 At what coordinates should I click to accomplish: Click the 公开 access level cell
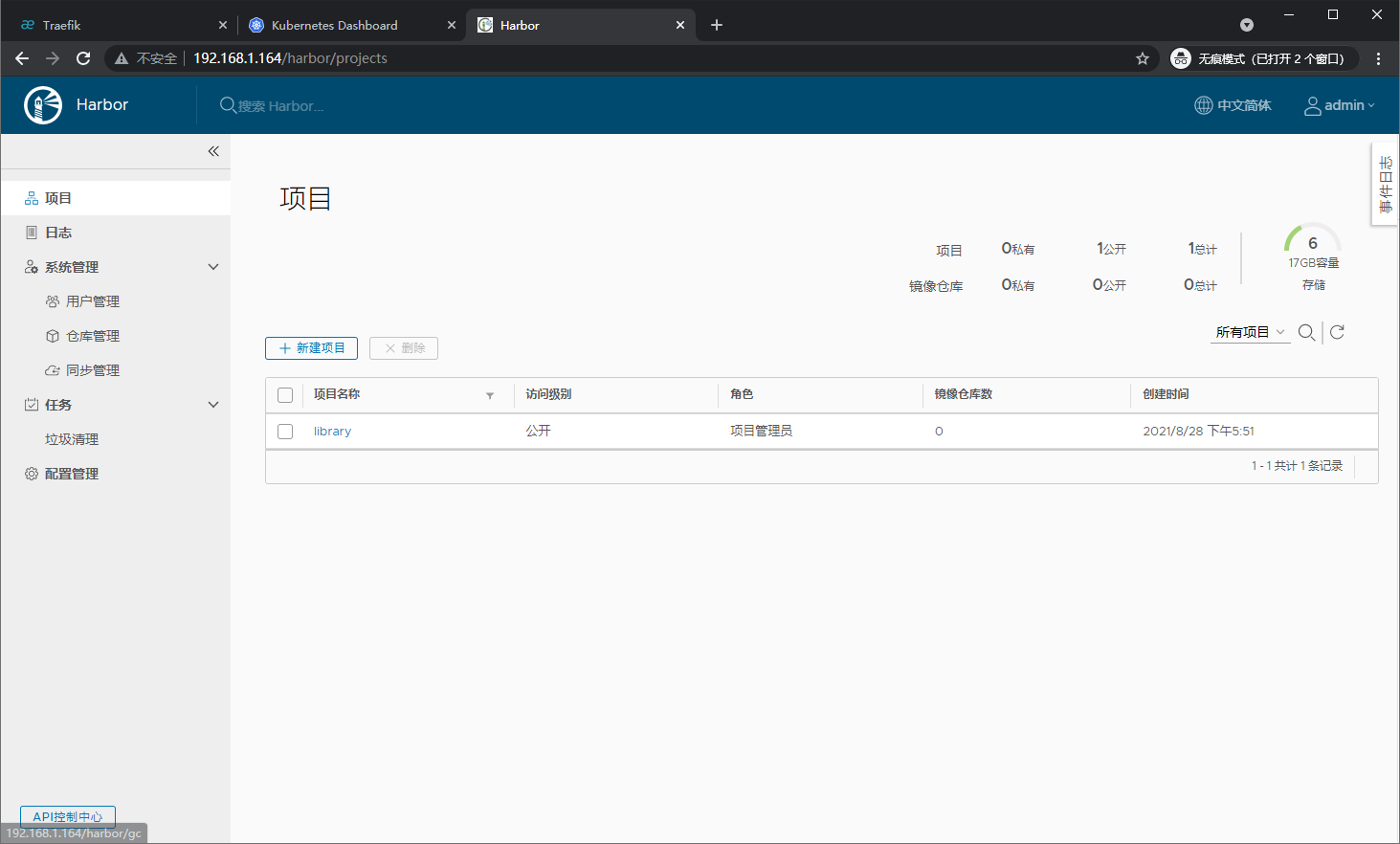[538, 432]
